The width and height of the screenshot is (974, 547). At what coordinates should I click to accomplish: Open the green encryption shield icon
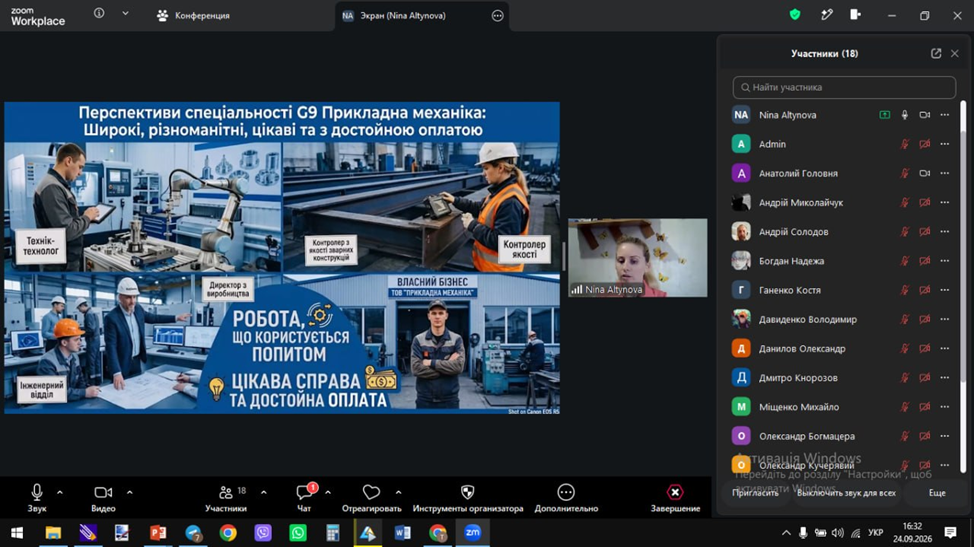[x=794, y=14]
